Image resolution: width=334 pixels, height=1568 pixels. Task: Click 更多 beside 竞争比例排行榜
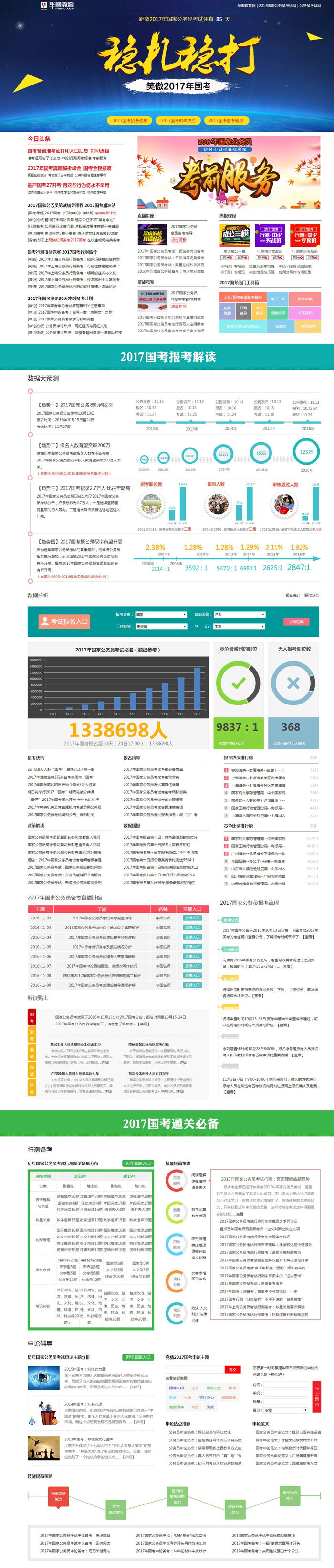coord(314,826)
